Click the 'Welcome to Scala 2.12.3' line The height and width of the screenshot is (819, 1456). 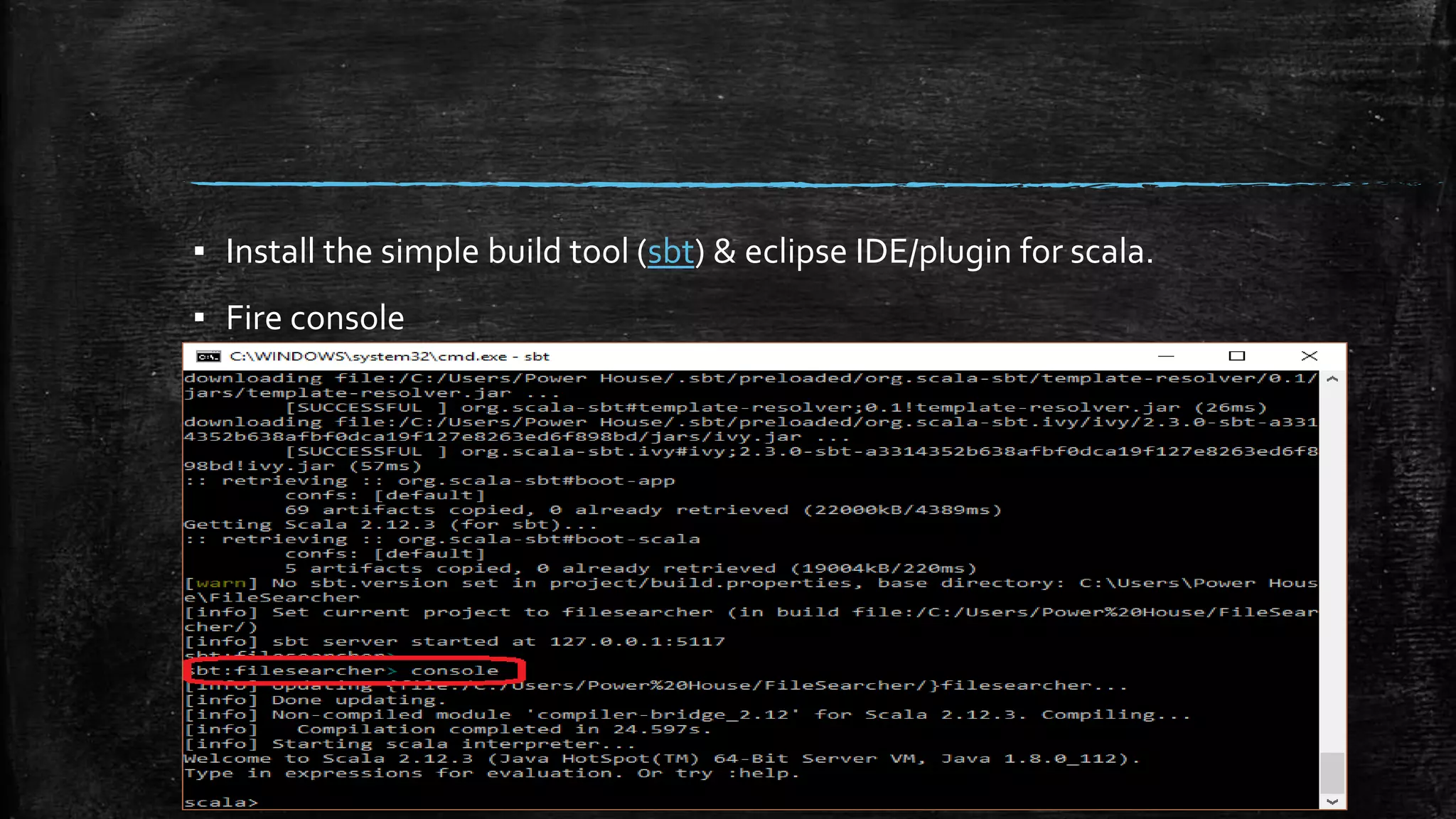(x=661, y=759)
